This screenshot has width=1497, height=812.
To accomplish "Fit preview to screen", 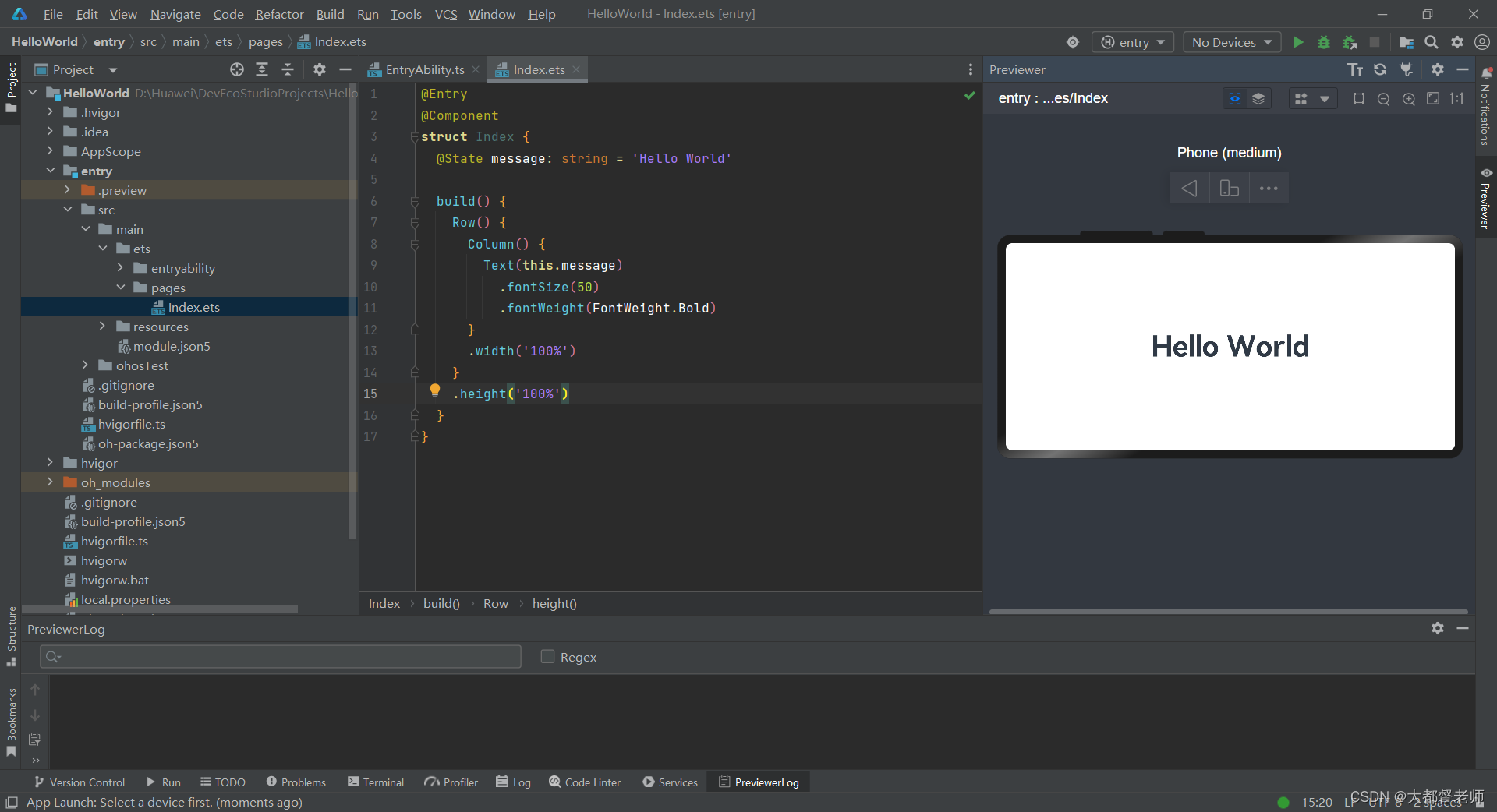I will click(1433, 98).
